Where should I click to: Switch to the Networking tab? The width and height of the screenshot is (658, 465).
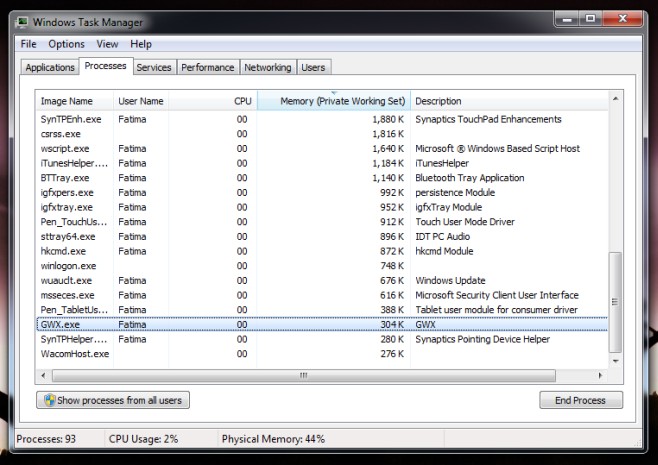point(268,68)
